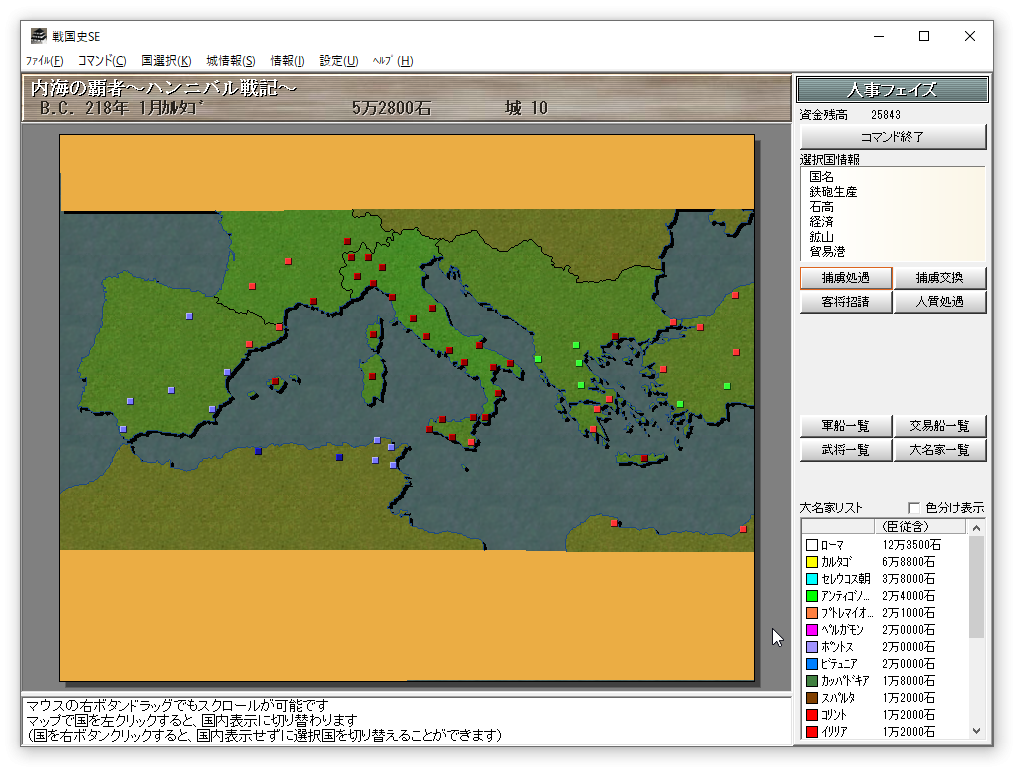
Task: Click the blue ビテュニア color box
Action: click(x=812, y=664)
